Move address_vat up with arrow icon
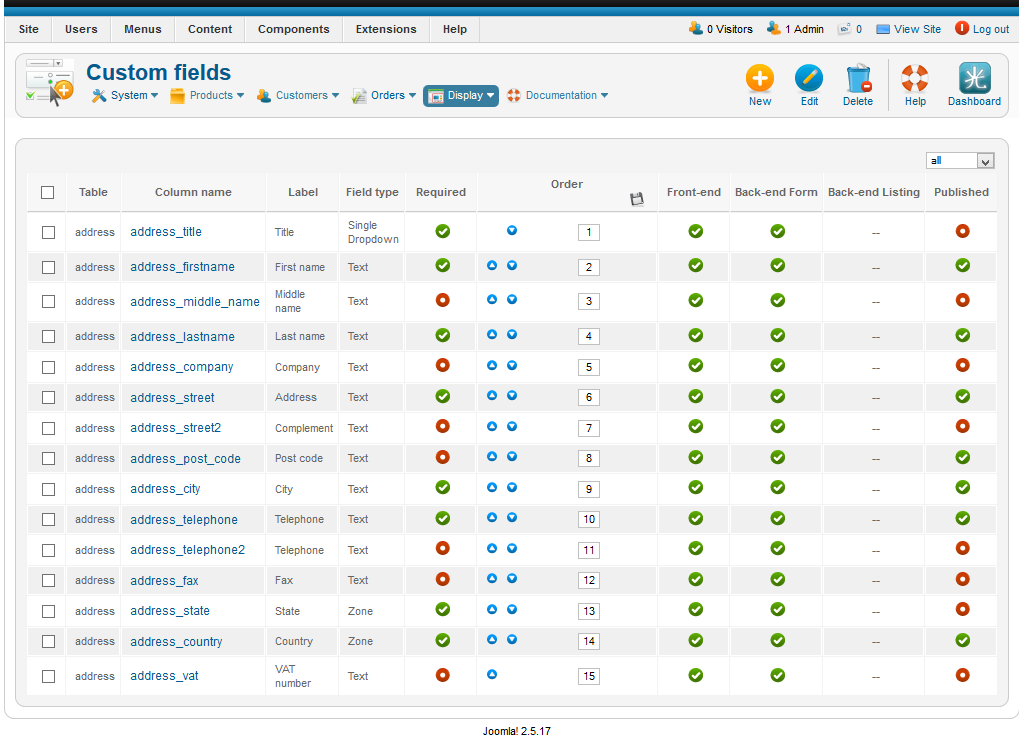1019x741 pixels. (x=492, y=675)
